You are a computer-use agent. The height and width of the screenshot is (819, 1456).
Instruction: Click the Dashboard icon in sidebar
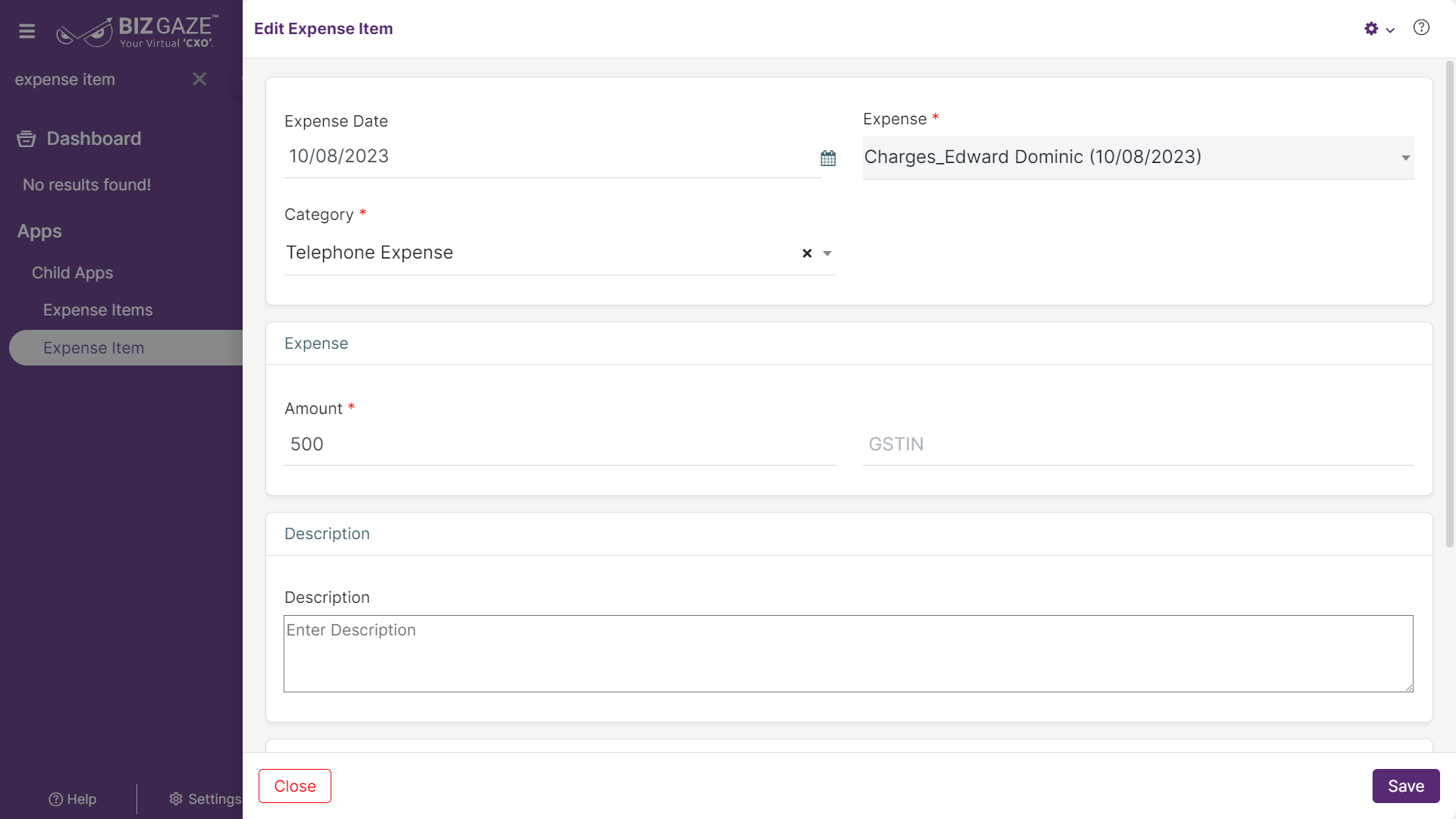[x=27, y=139]
